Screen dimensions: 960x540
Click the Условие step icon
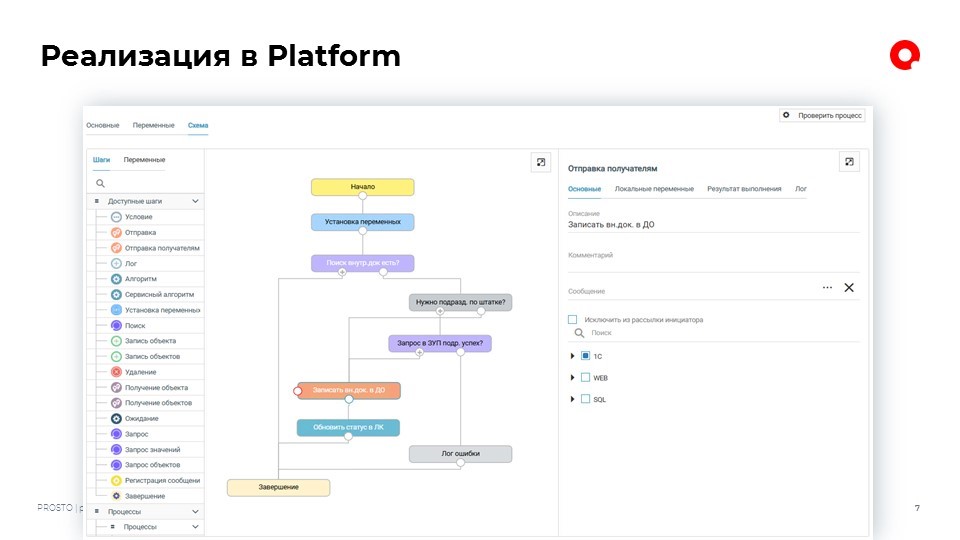(116, 217)
